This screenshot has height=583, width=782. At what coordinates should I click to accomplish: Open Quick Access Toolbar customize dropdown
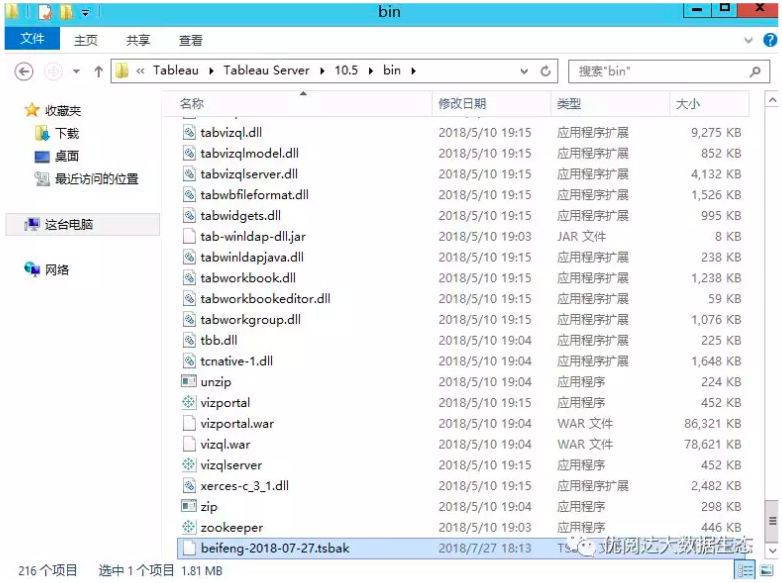pyautogui.click(x=86, y=12)
